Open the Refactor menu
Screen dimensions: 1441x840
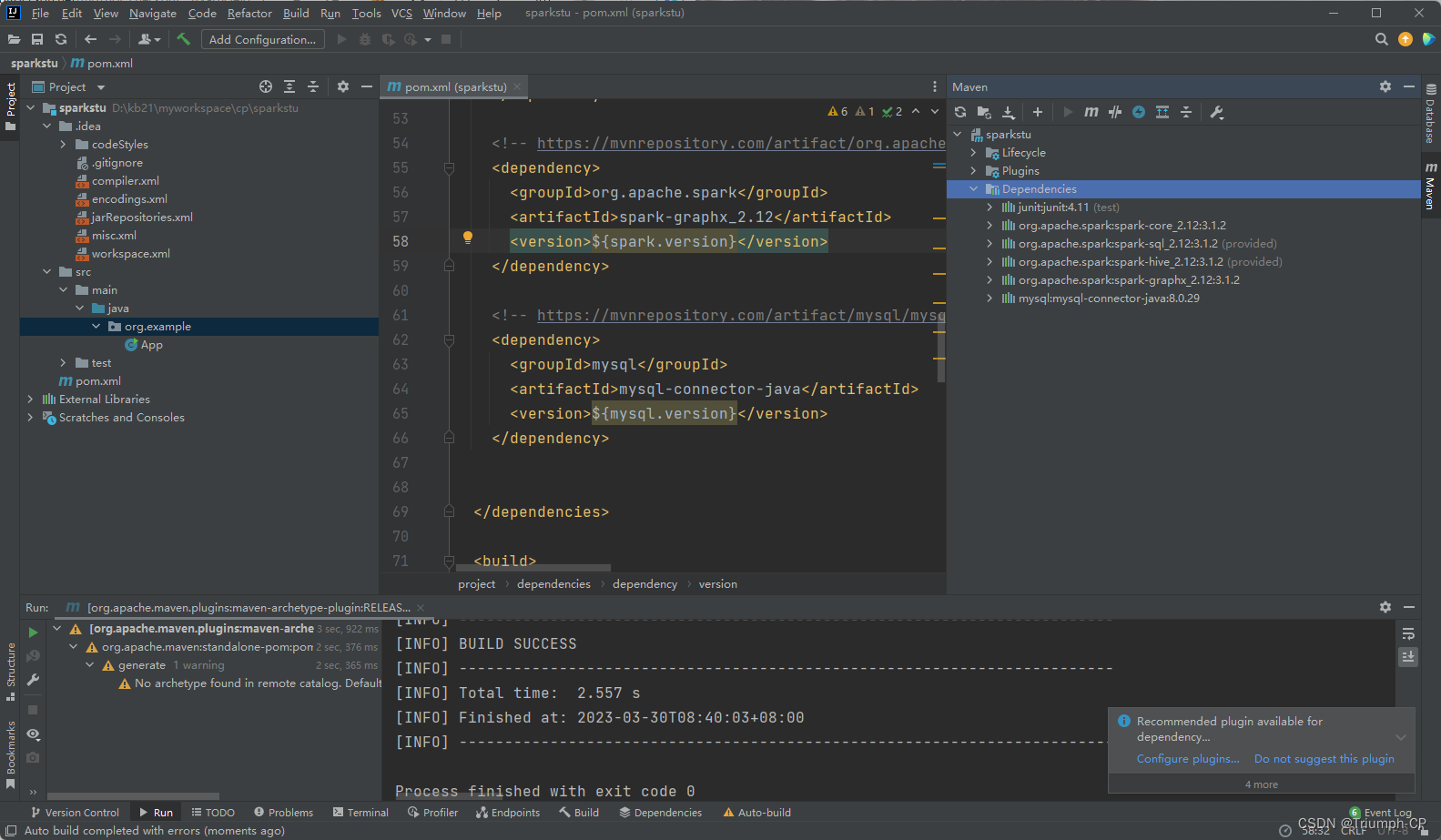249,13
